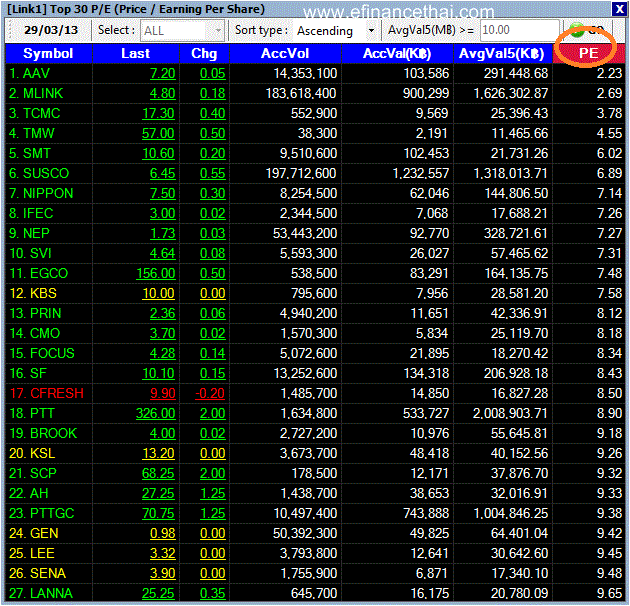Click LANNA PE value 9.65
The width and height of the screenshot is (630, 606).
610,594
